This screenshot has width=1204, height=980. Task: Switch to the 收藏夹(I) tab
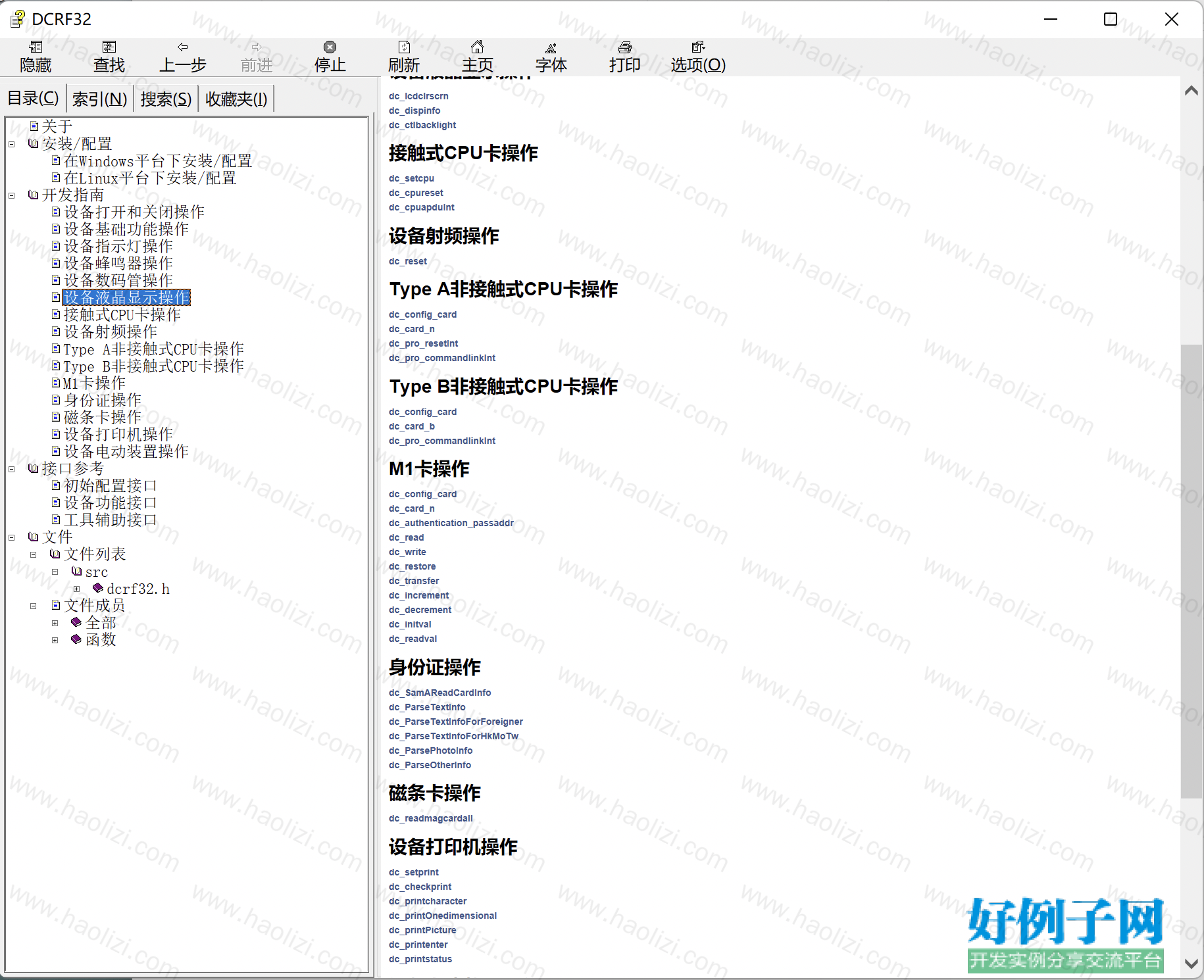pyautogui.click(x=236, y=99)
